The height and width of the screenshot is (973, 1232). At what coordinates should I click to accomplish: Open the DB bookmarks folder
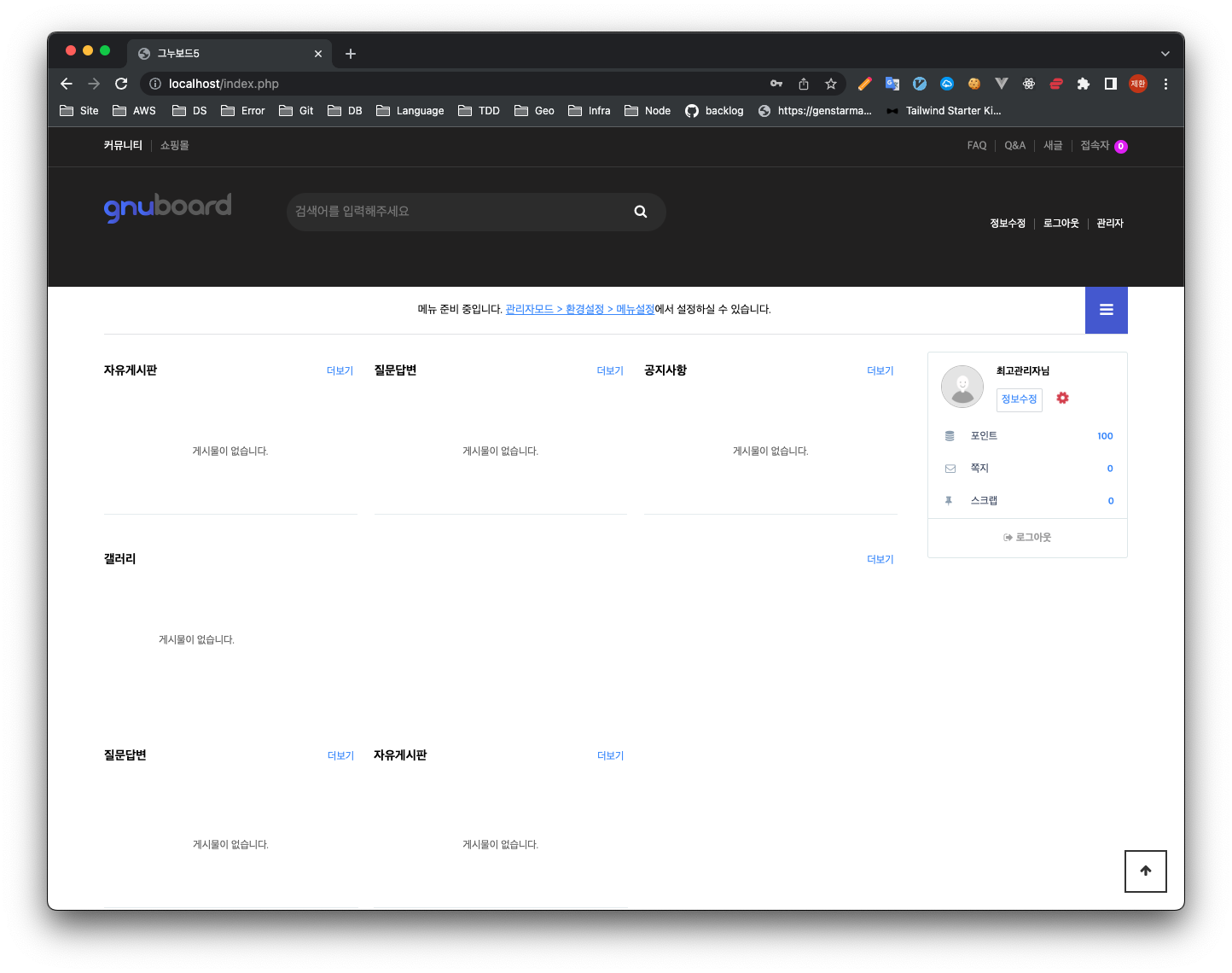tap(346, 111)
